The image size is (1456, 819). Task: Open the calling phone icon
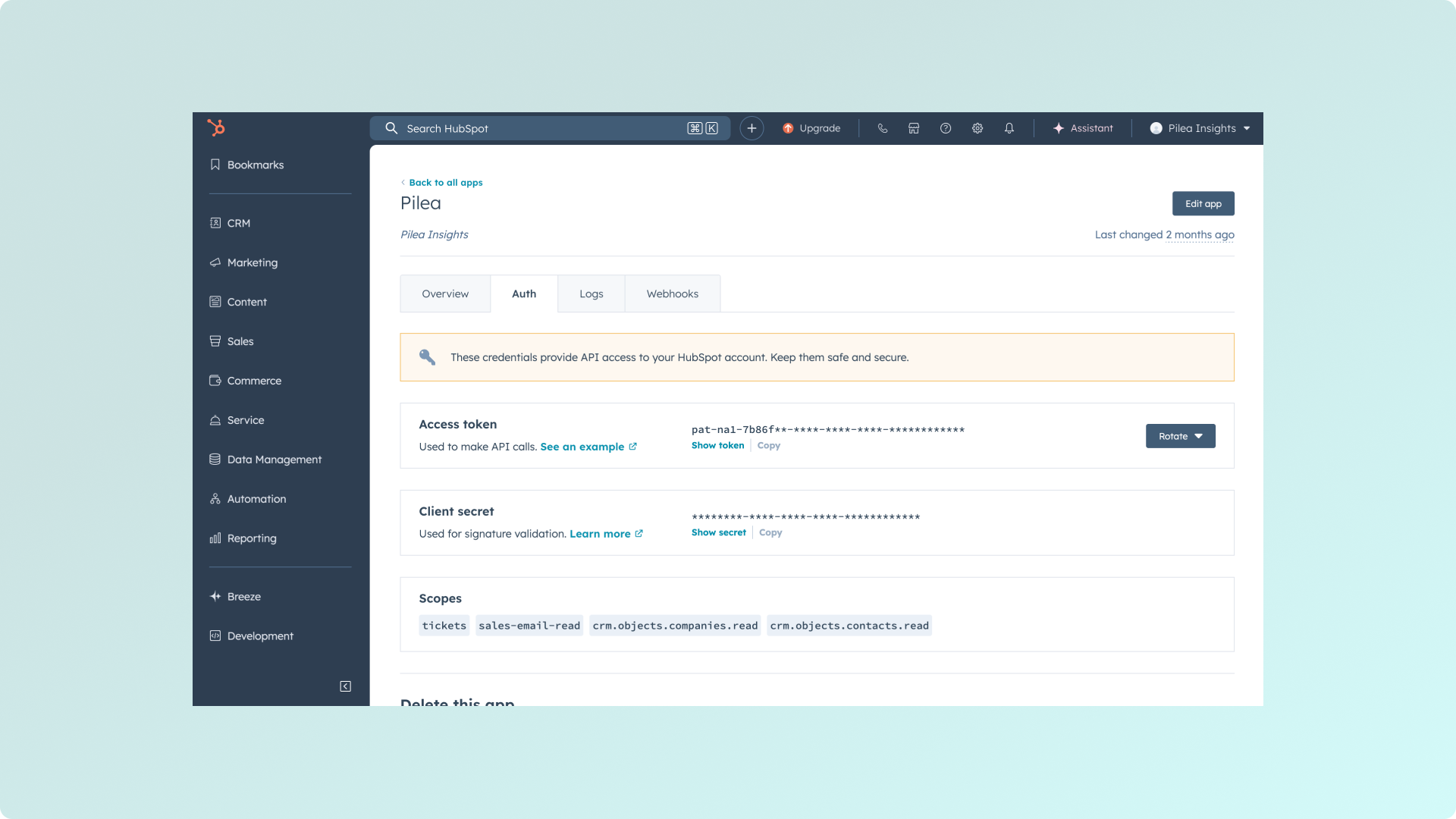point(882,128)
